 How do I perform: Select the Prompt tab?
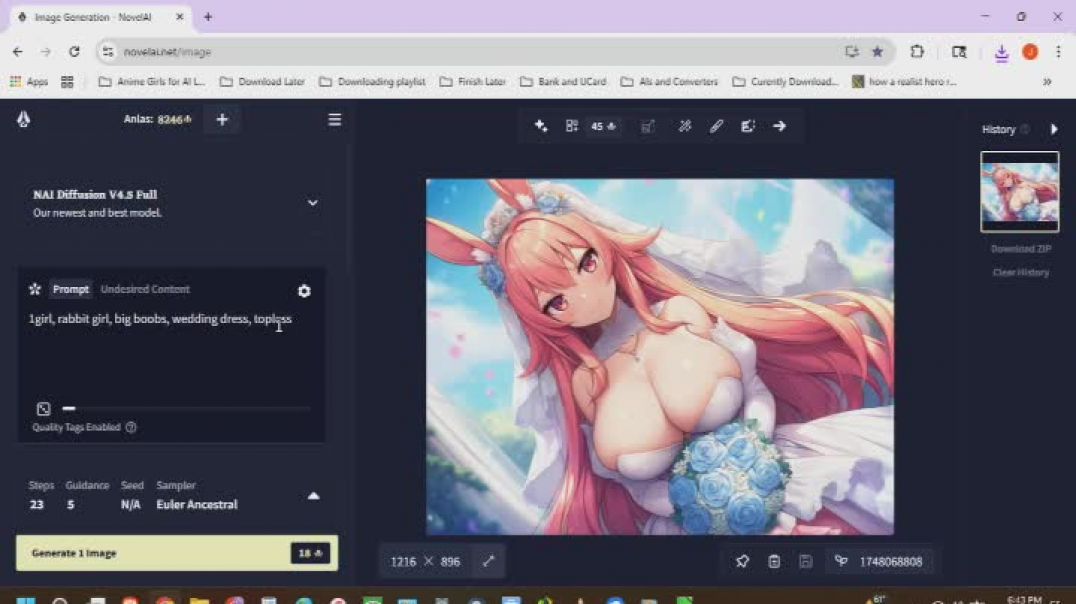point(71,289)
